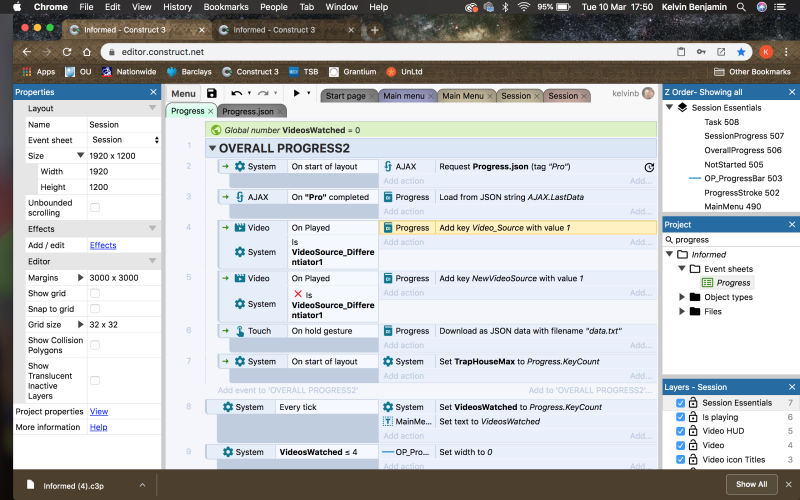Click the kelvinb user avatar
800x500 pixels.
[x=648, y=93]
